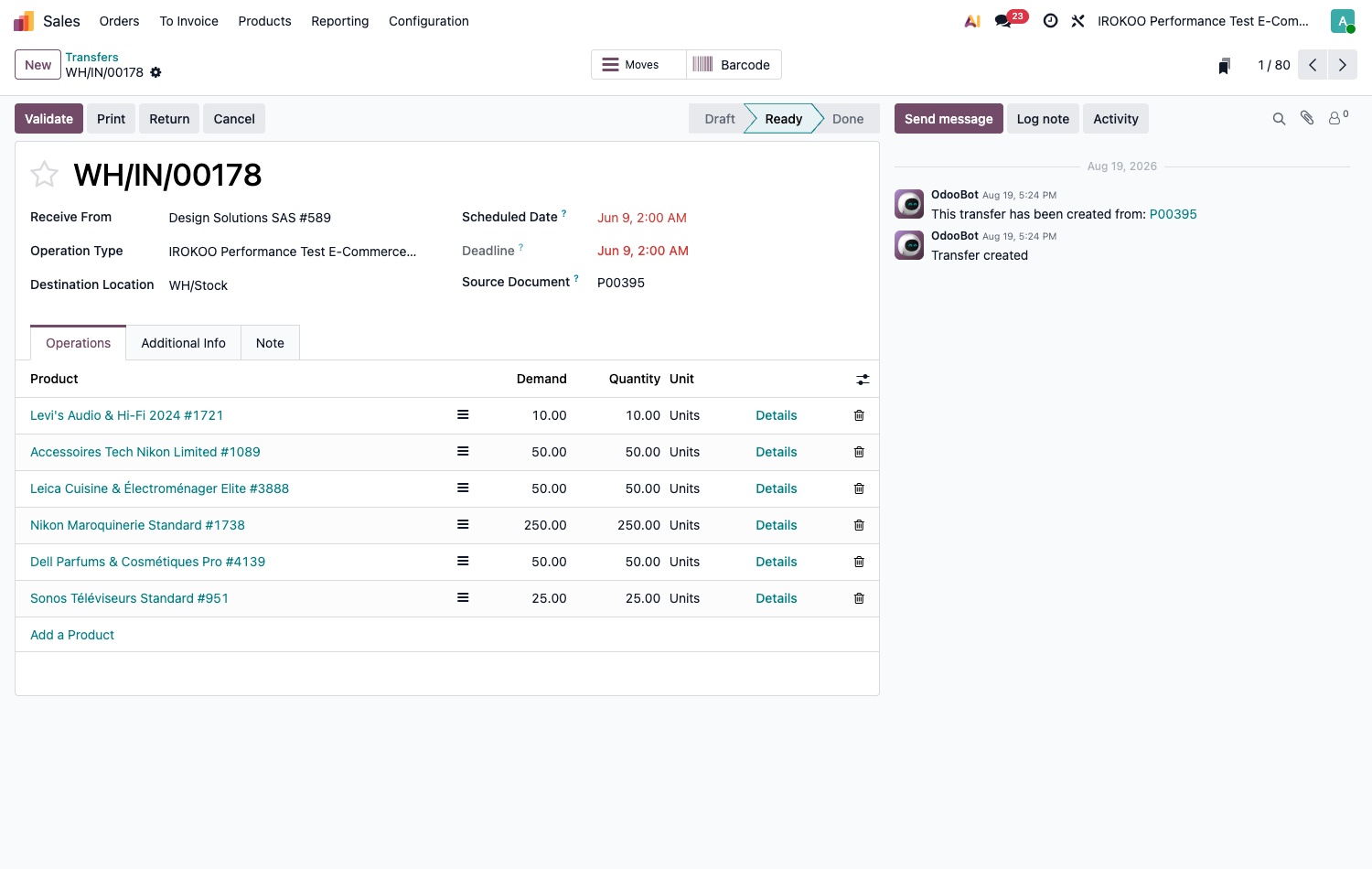Open the Moves smart button

[x=638, y=65]
